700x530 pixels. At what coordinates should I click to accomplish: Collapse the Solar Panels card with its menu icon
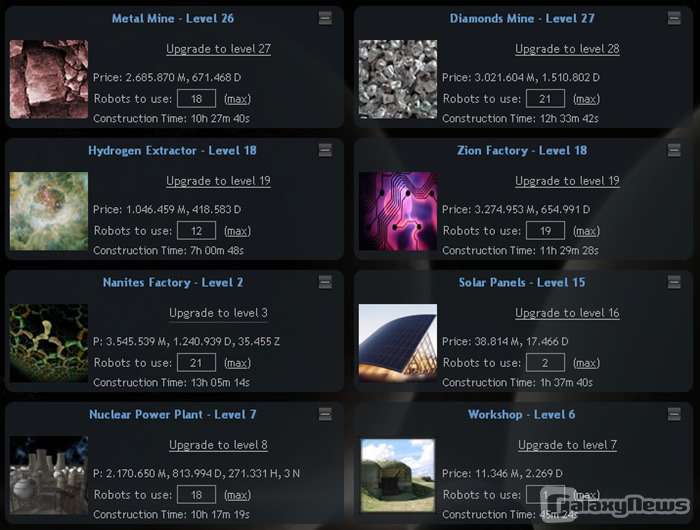tap(674, 282)
